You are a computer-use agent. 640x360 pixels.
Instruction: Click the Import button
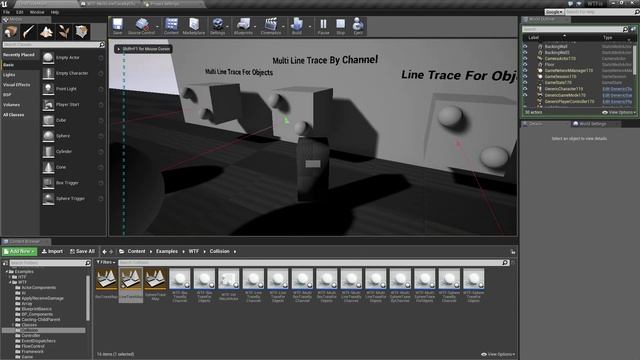[x=52, y=251]
